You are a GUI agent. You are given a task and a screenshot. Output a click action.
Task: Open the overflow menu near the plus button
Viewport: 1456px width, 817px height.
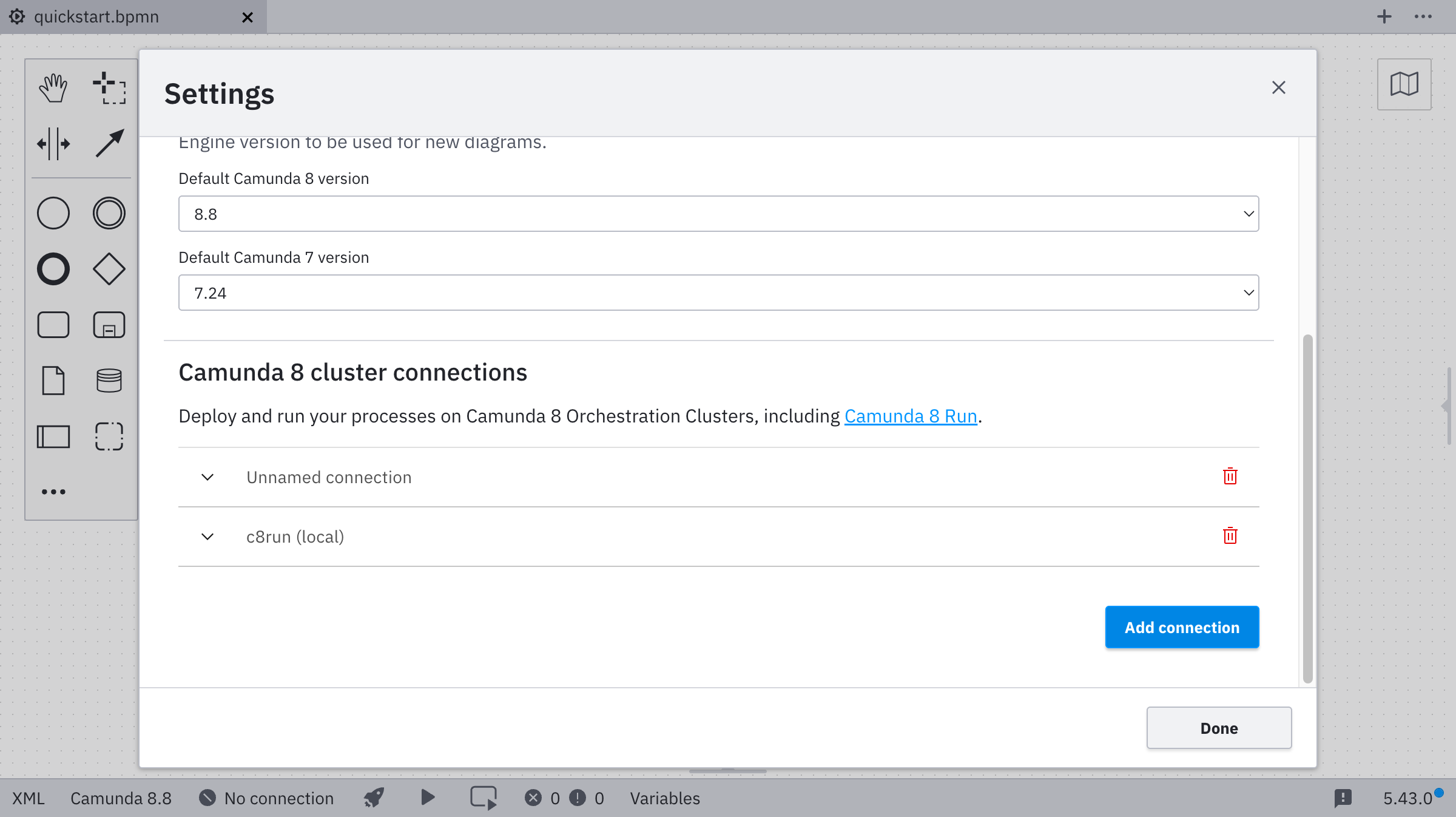click(1423, 16)
